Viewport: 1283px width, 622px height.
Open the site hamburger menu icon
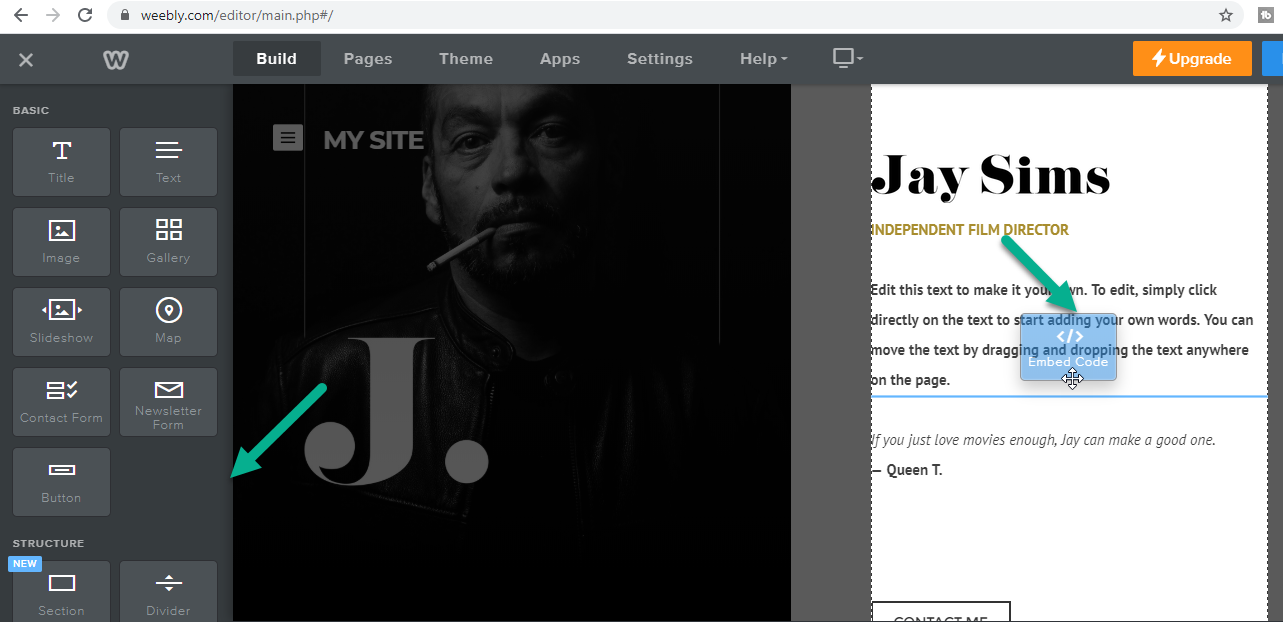pyautogui.click(x=288, y=138)
